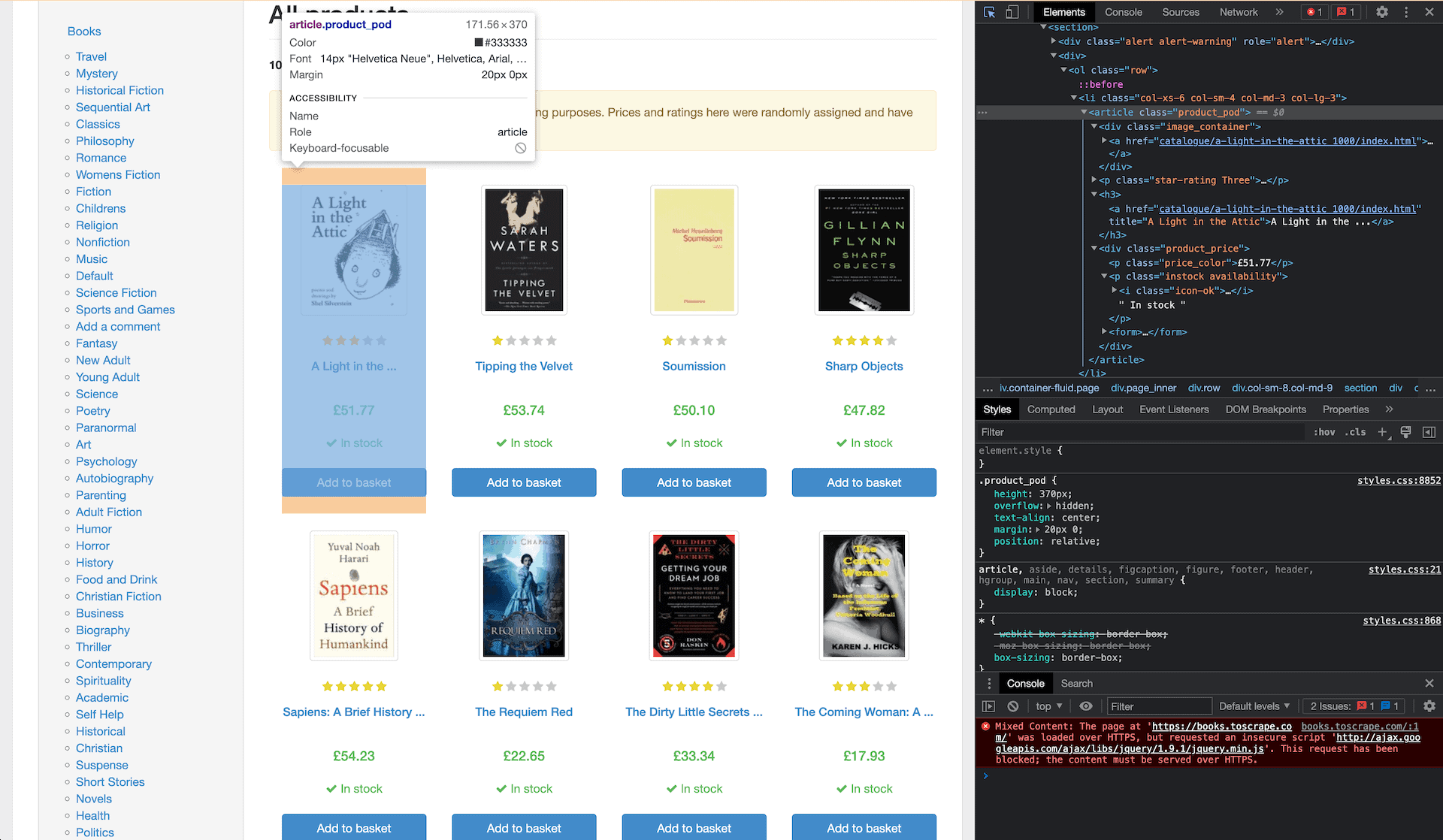Click the event listeners panel icon
Screen dimensions: 1443x840
(1175, 409)
